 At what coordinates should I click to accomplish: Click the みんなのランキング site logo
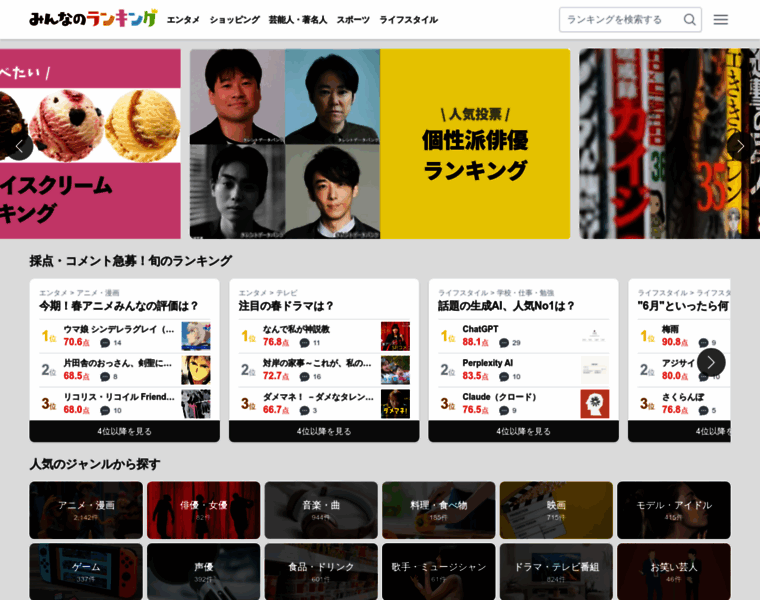tap(93, 19)
